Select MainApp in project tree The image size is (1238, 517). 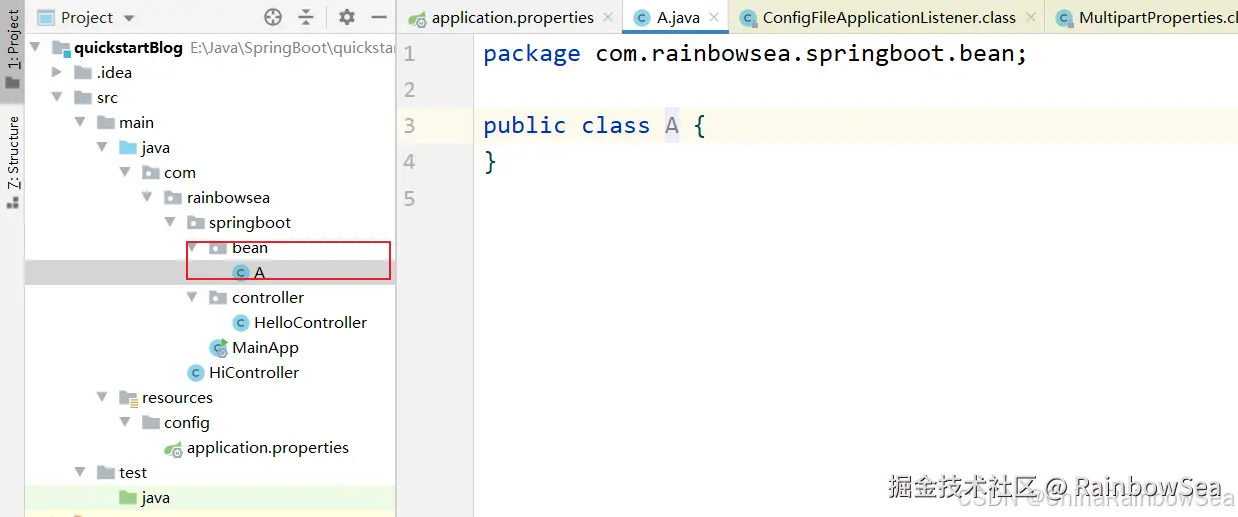click(265, 347)
